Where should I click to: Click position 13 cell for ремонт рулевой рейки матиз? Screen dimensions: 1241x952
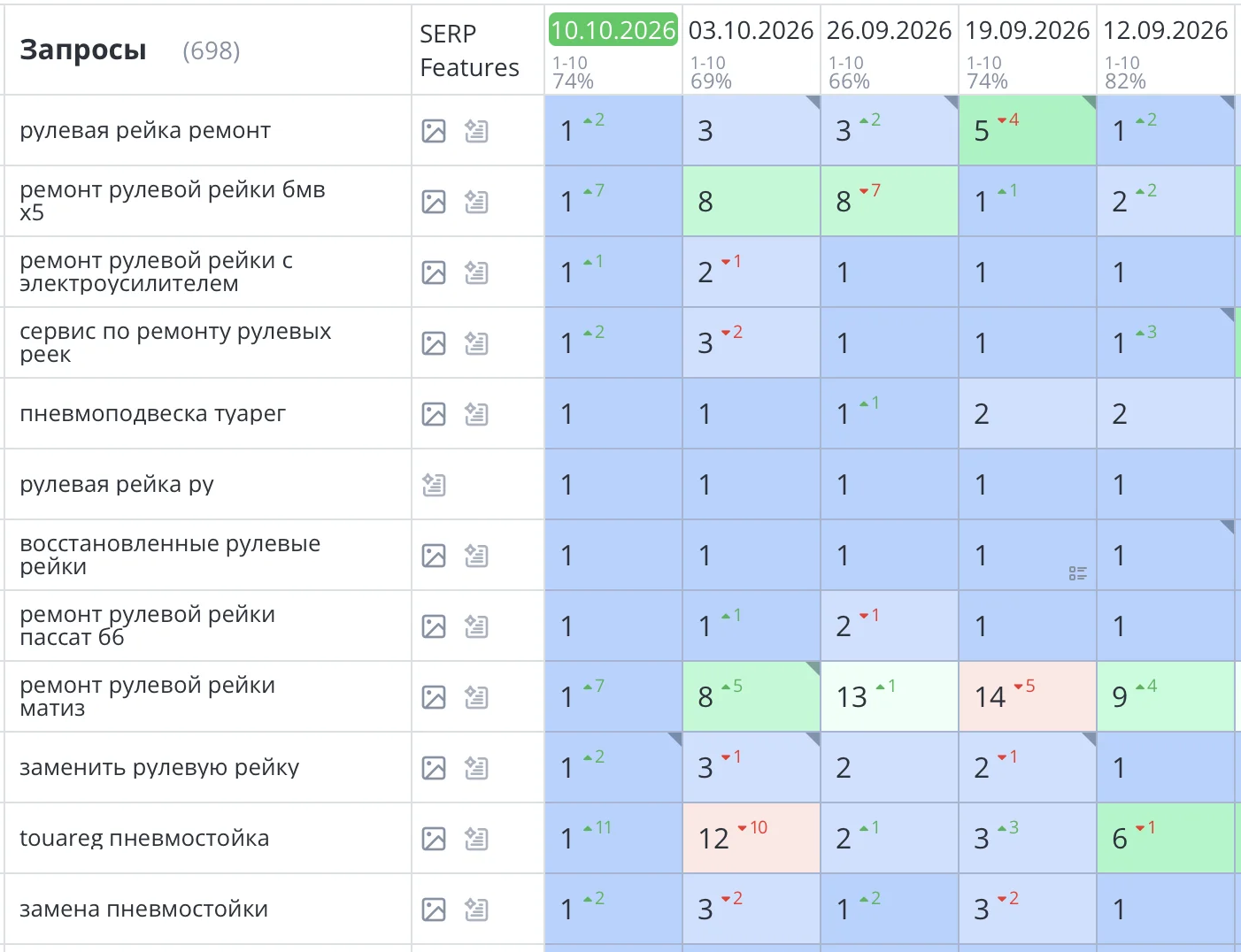[890, 696]
